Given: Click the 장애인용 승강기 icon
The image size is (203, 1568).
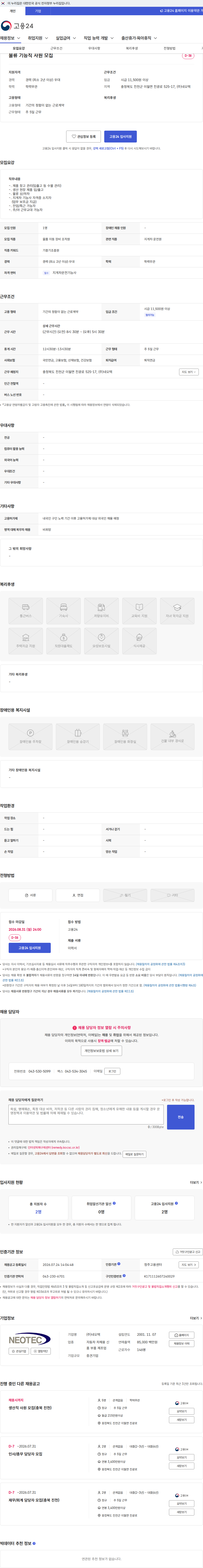Looking at the screenshot, I should tap(78, 737).
